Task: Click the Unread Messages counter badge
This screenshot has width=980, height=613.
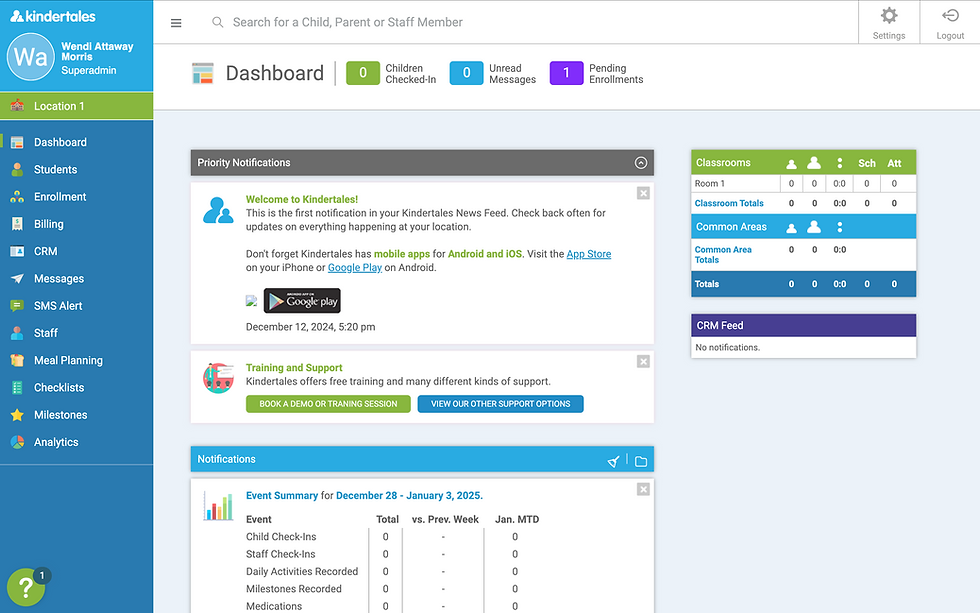Action: coord(466,73)
